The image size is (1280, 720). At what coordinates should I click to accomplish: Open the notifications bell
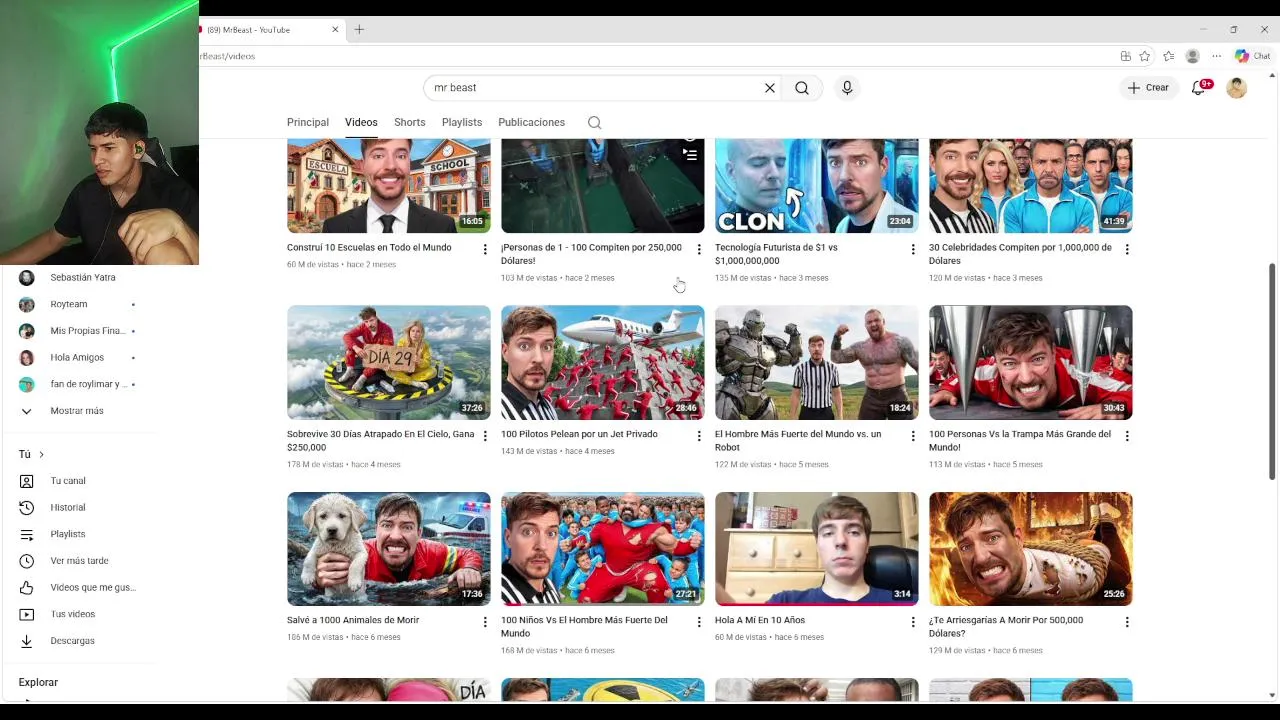tap(1199, 88)
